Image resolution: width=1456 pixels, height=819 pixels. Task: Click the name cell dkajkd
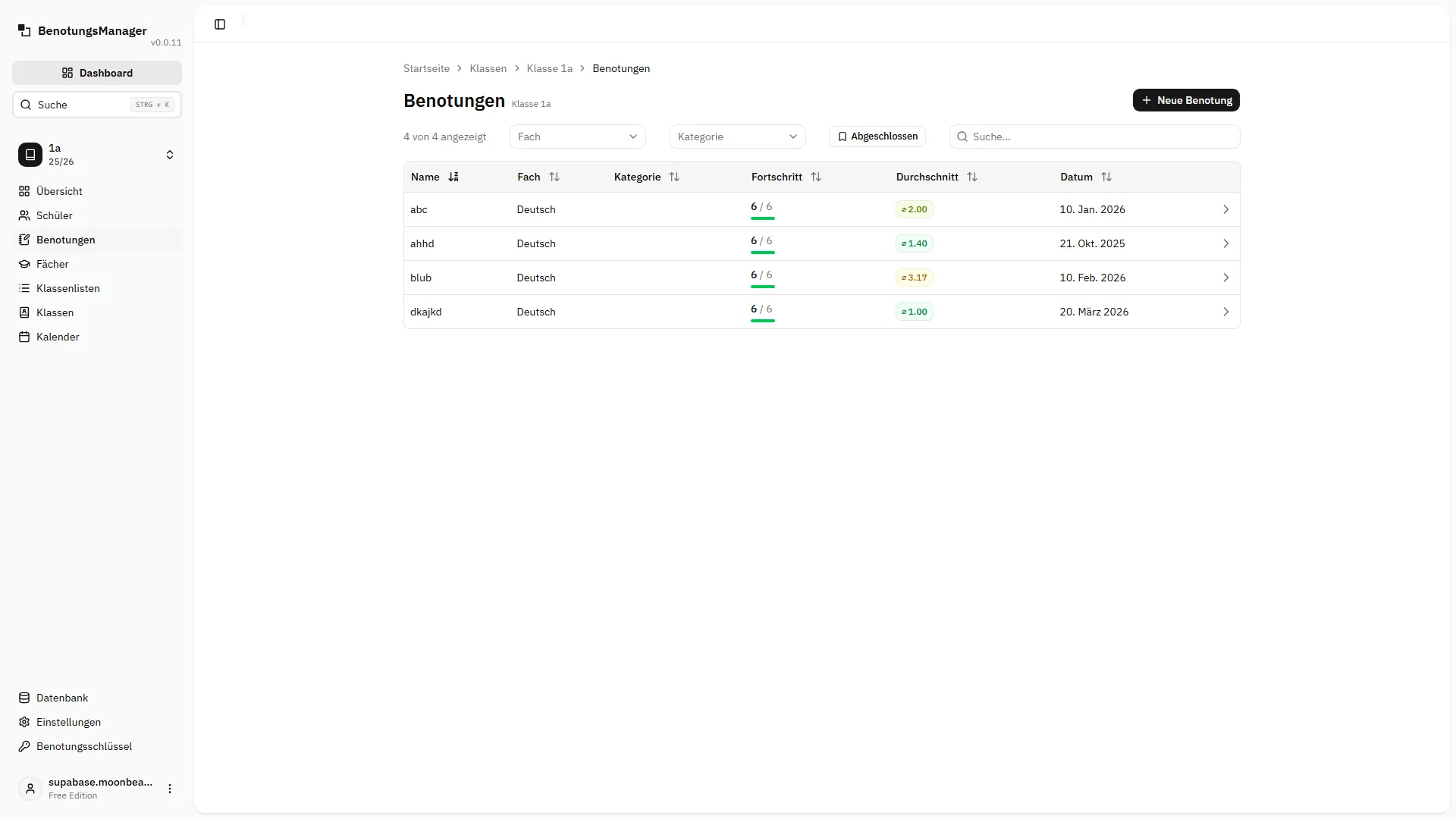pos(425,312)
